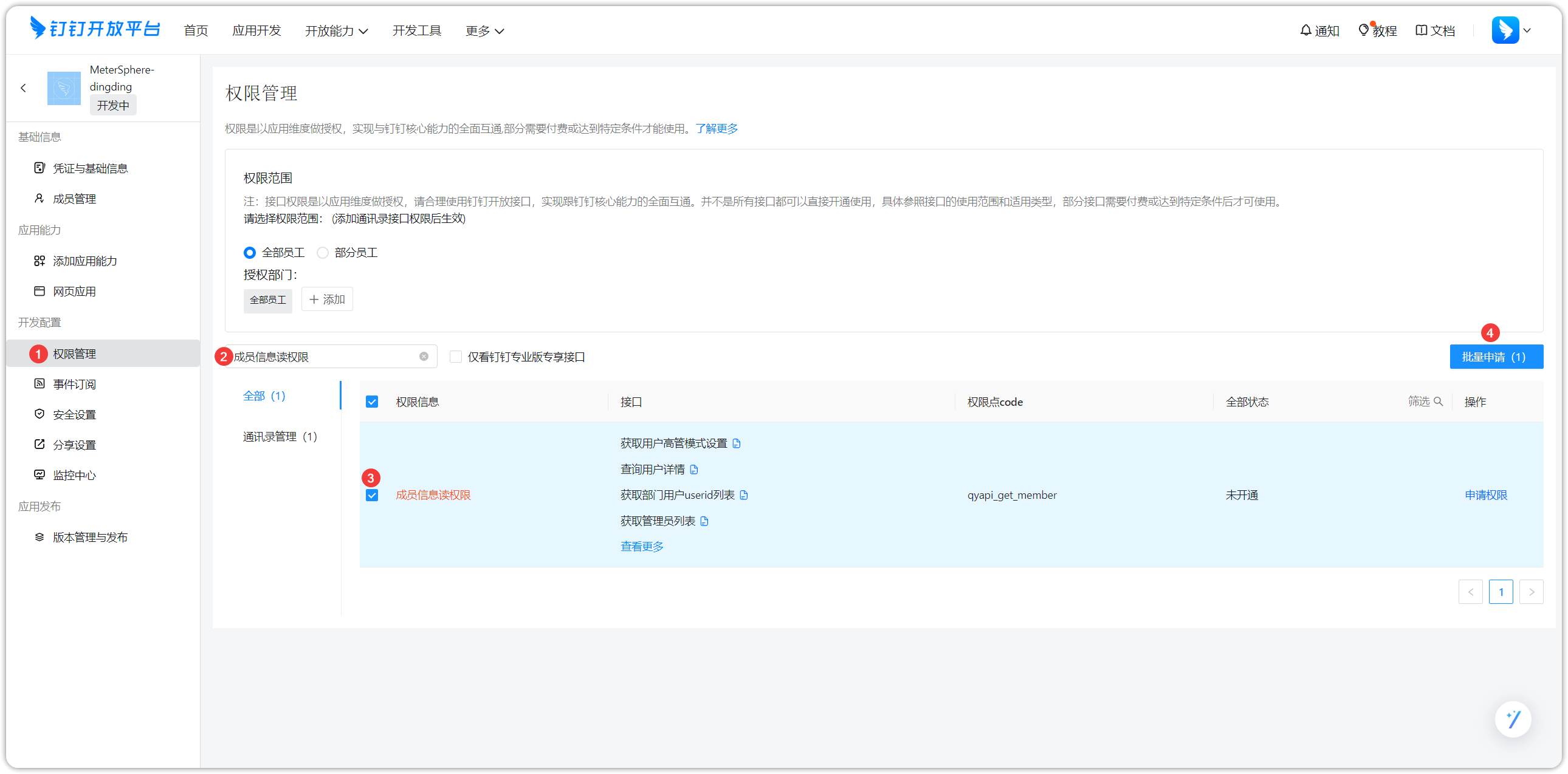Click the filter search icon in 全部状态 column
Screen dimensions: 1568x774
pos(1439,401)
